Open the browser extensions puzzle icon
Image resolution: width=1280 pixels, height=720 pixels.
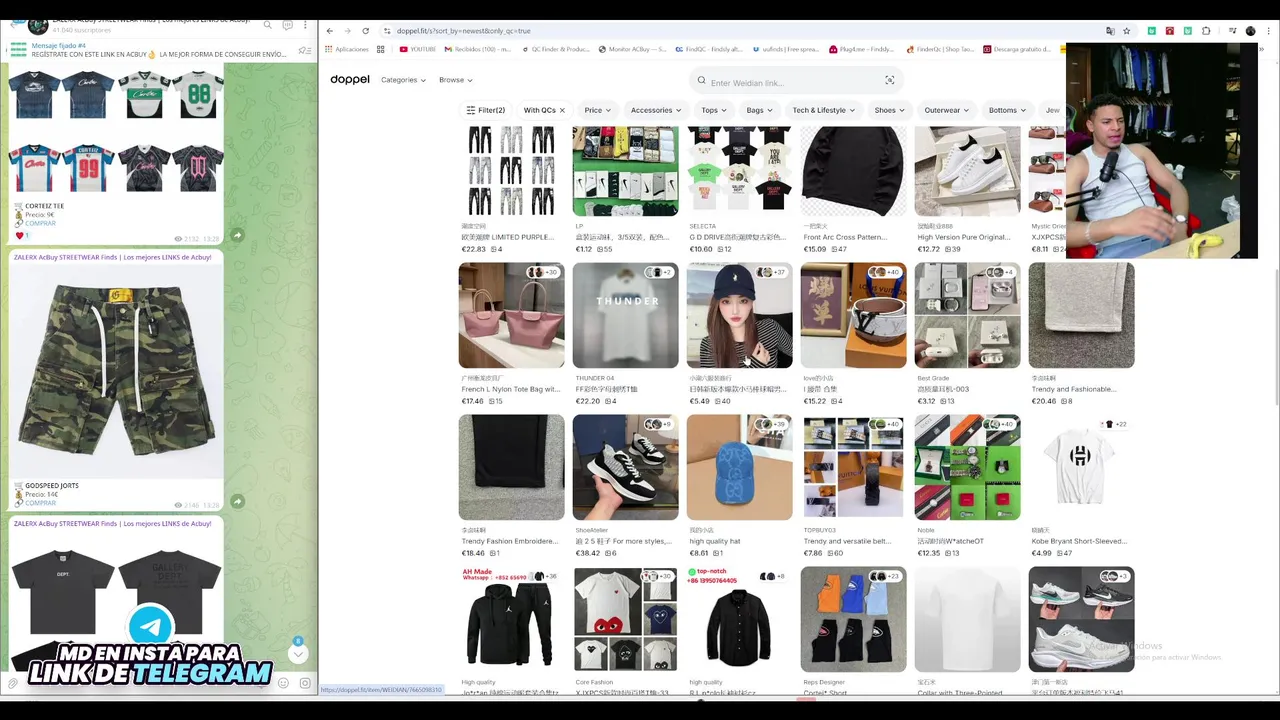1206,31
